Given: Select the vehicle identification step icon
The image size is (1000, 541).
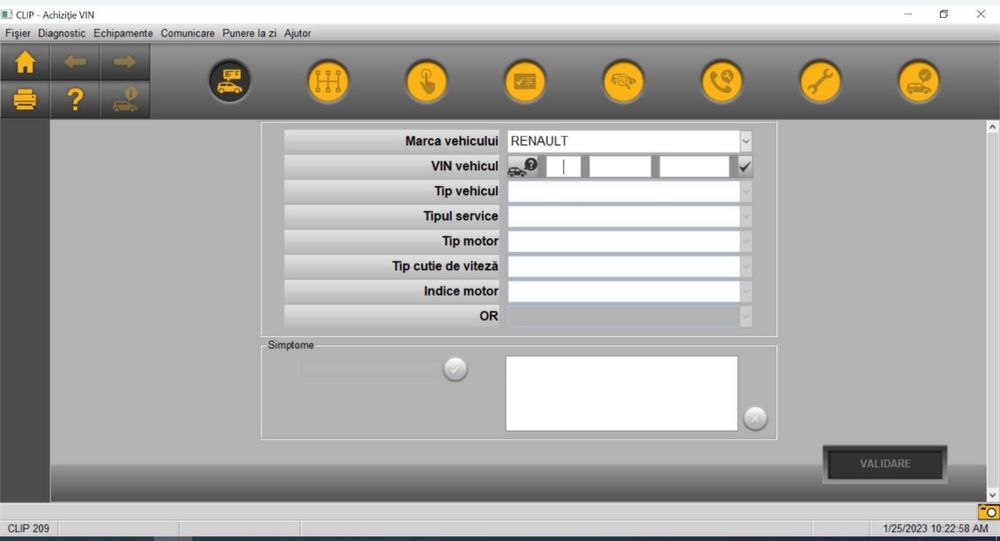Looking at the screenshot, I should pos(230,82).
